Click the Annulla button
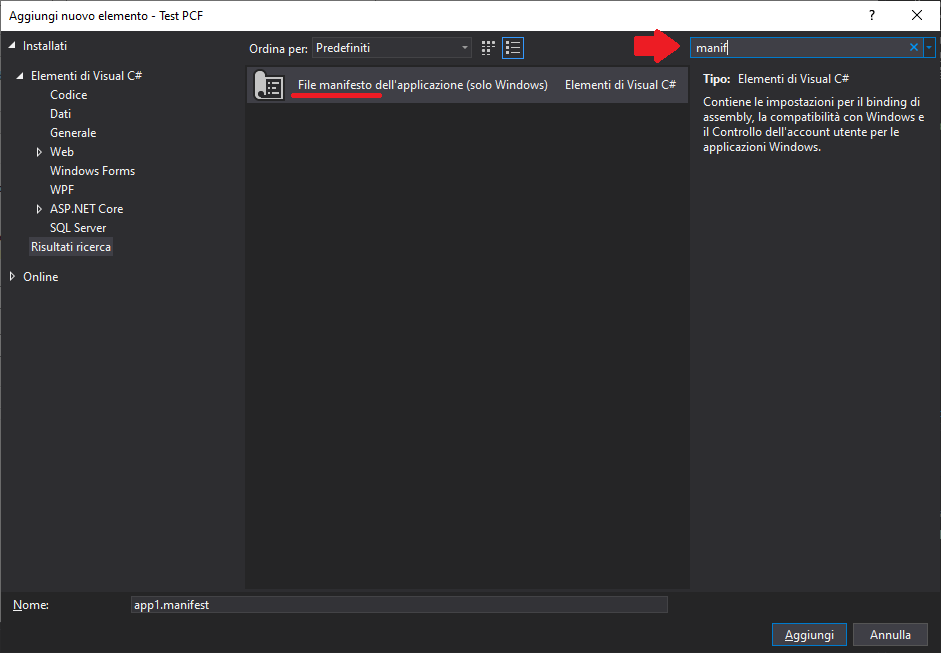The height and width of the screenshot is (653, 941). point(890,635)
